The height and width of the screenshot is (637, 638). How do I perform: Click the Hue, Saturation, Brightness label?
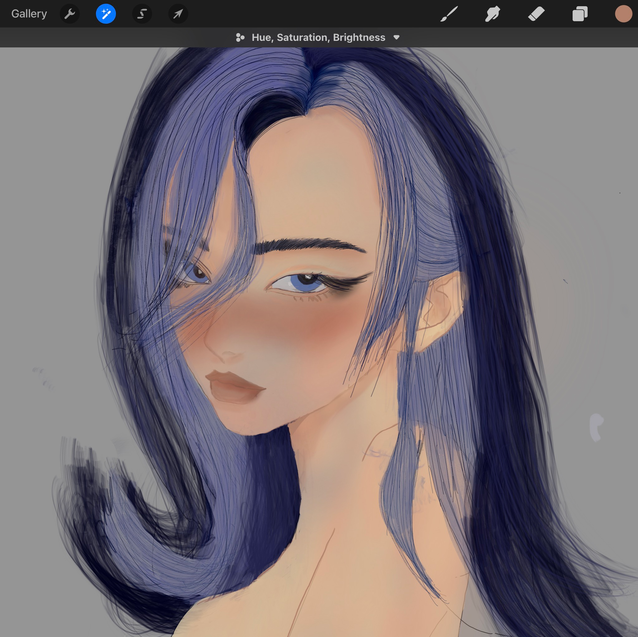[318, 37]
